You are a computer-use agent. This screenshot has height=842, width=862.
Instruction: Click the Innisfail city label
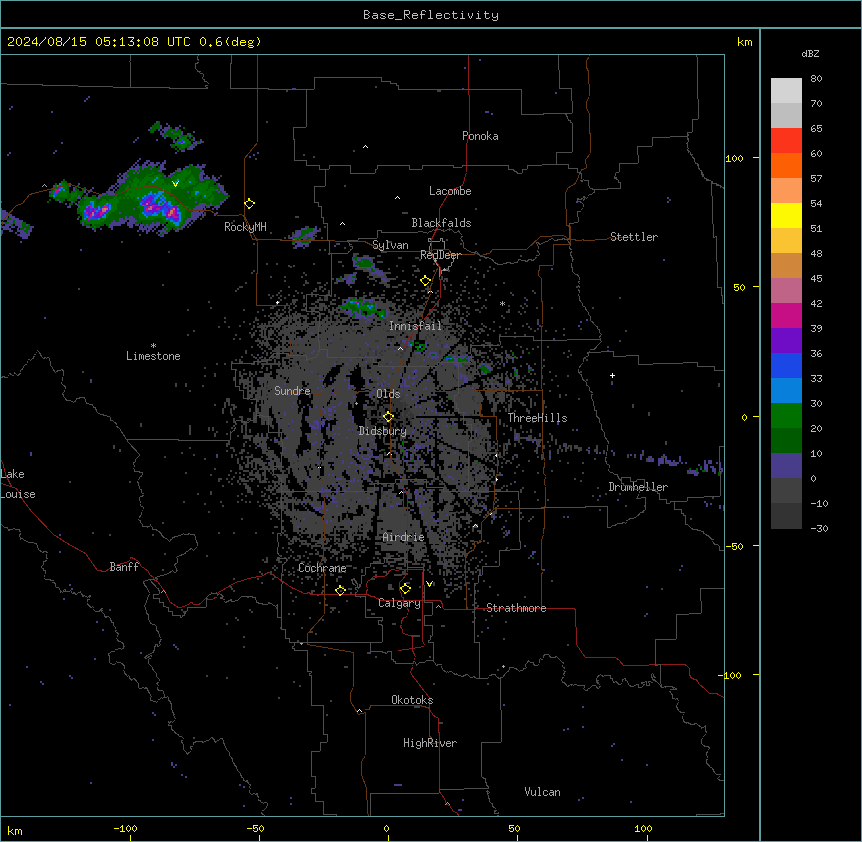415,326
